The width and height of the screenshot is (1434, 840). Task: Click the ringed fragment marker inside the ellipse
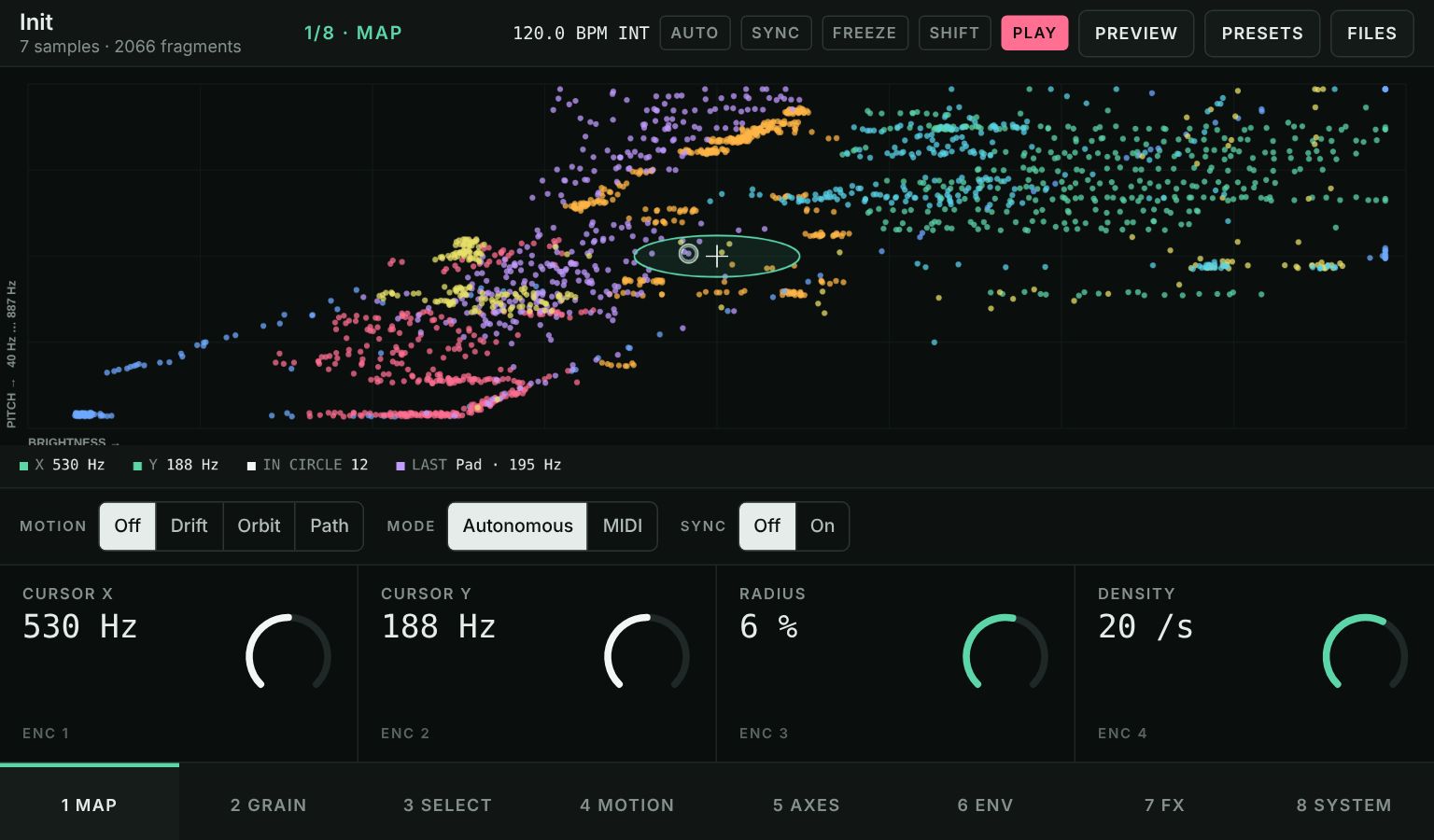(688, 253)
